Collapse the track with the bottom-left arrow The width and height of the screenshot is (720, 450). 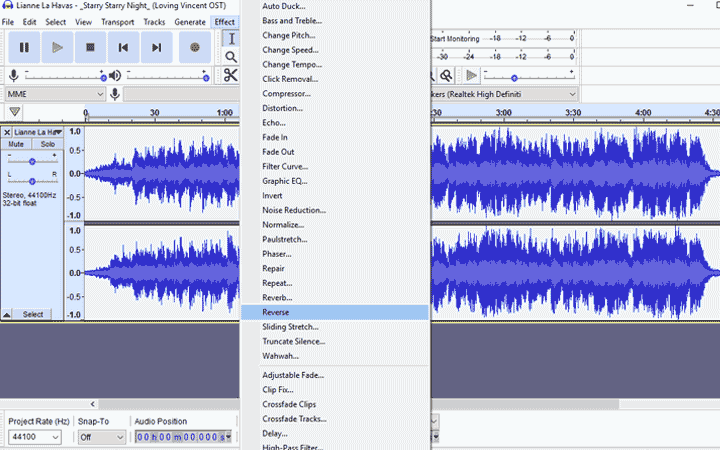(8, 314)
